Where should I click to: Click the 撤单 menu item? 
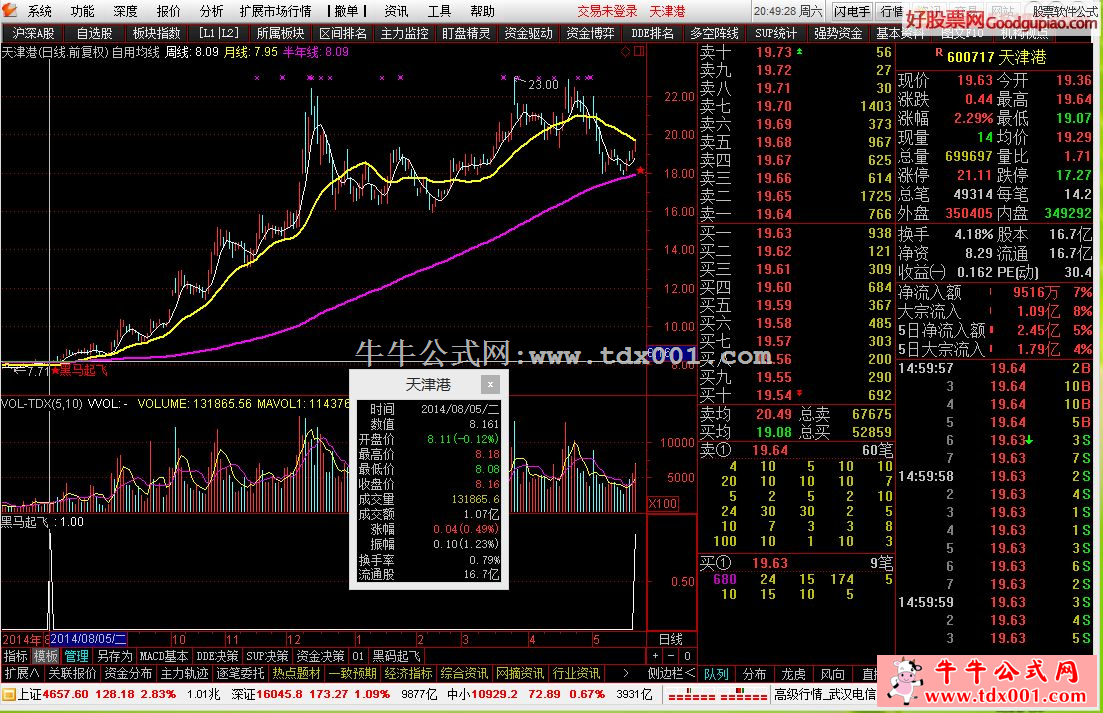tap(347, 11)
